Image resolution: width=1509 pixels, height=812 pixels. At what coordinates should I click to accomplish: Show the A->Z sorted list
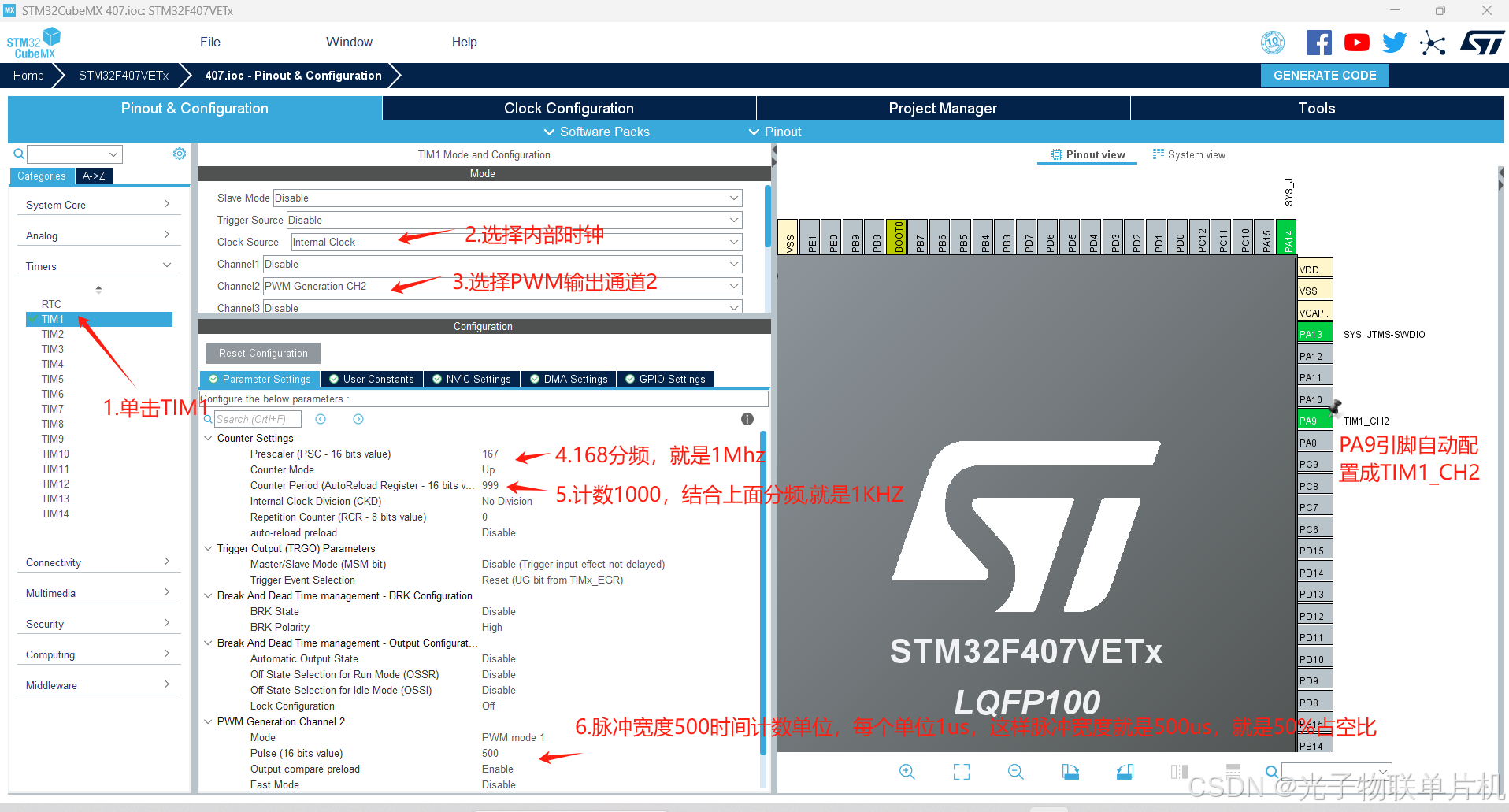[94, 176]
